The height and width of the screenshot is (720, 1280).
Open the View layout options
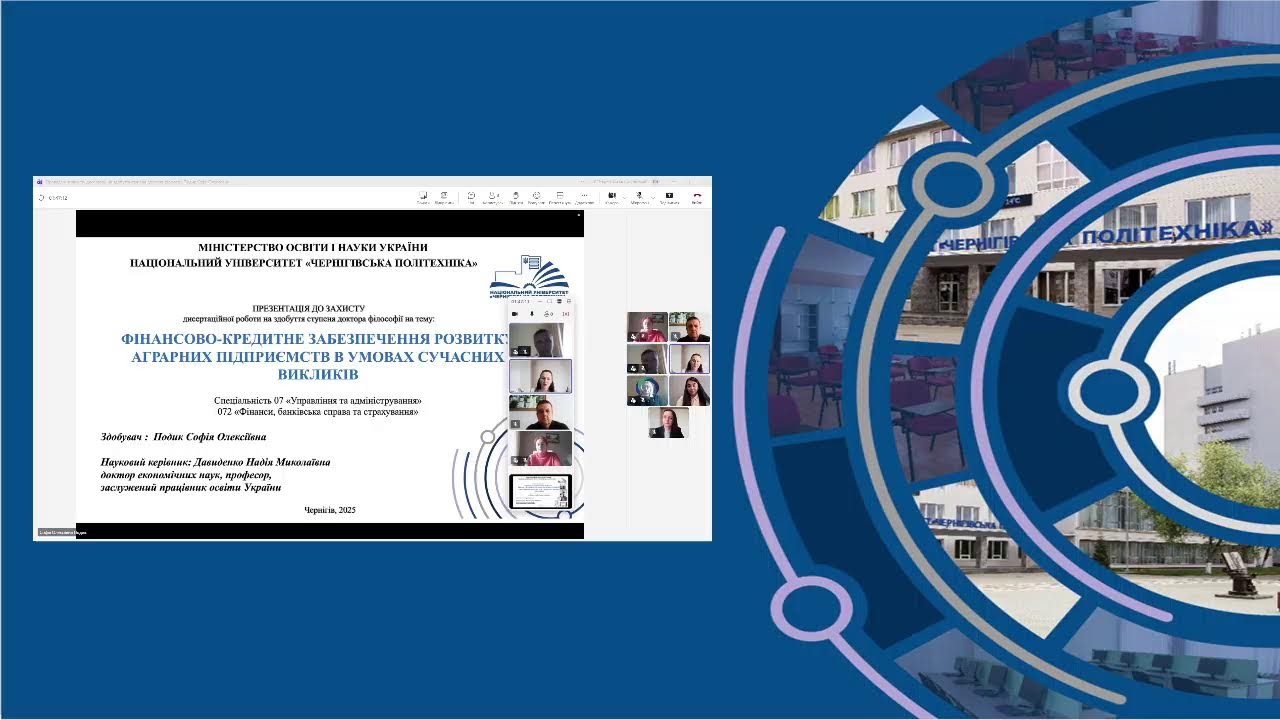pyautogui.click(x=560, y=198)
